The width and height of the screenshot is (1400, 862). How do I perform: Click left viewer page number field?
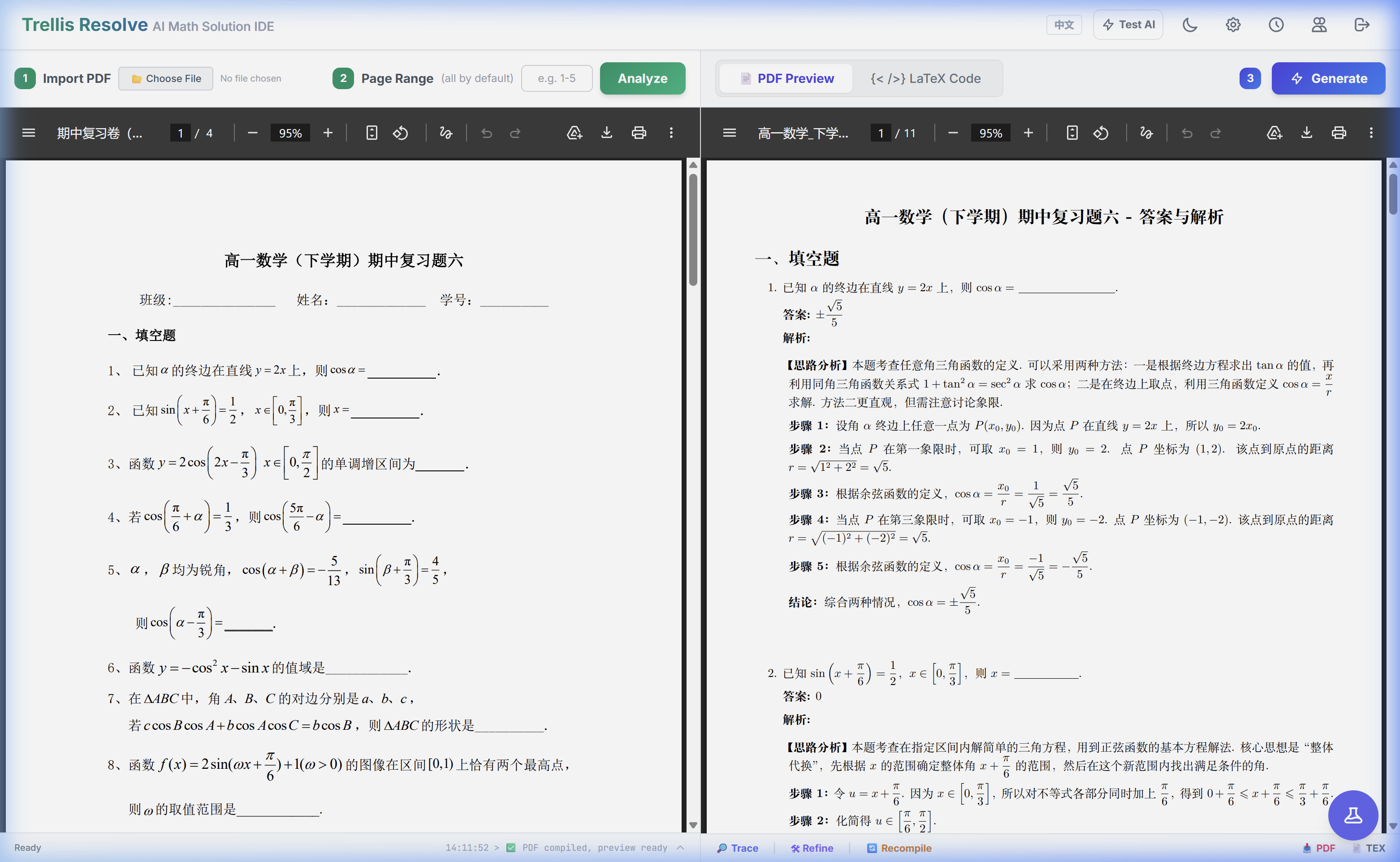tap(180, 134)
